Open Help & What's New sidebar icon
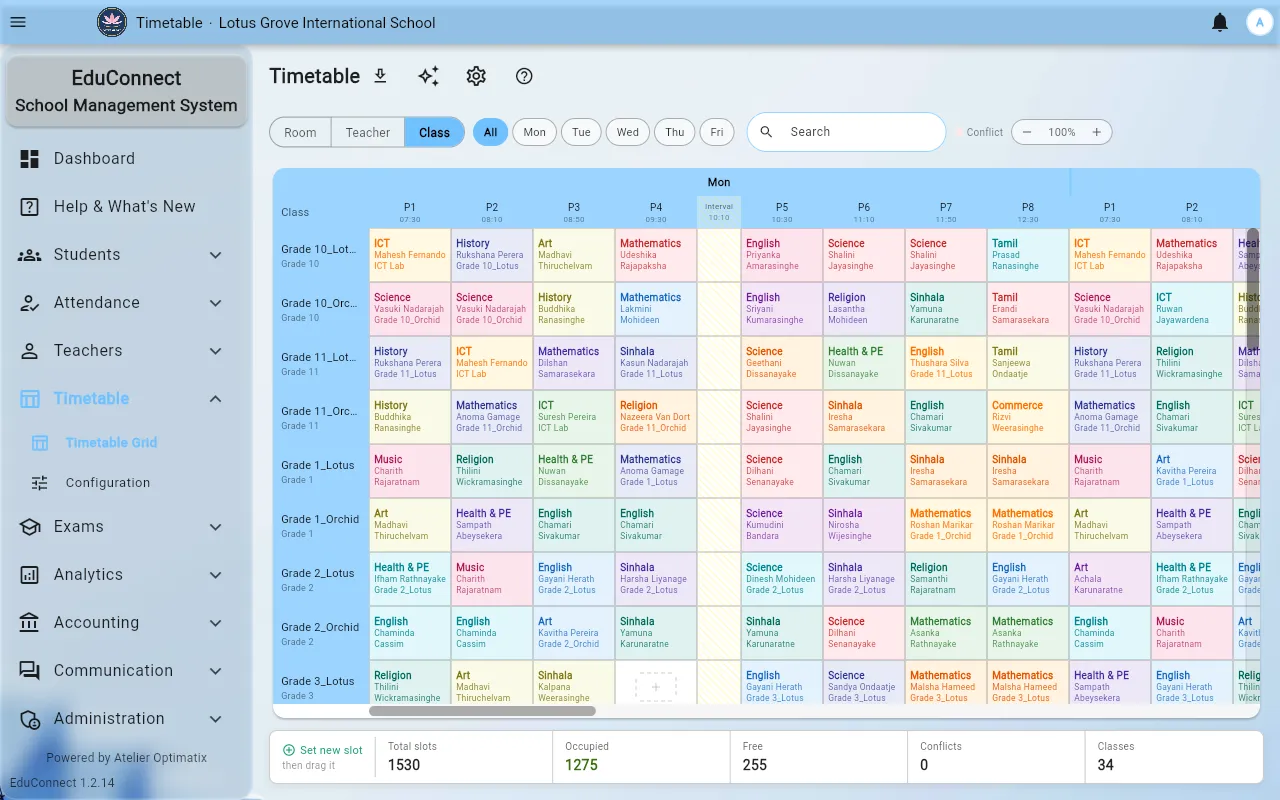 point(30,206)
